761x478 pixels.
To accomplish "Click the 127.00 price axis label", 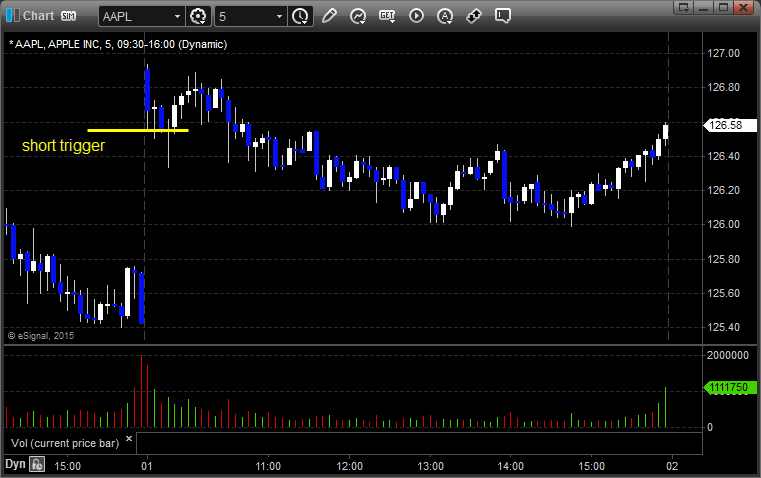I will (724, 53).
